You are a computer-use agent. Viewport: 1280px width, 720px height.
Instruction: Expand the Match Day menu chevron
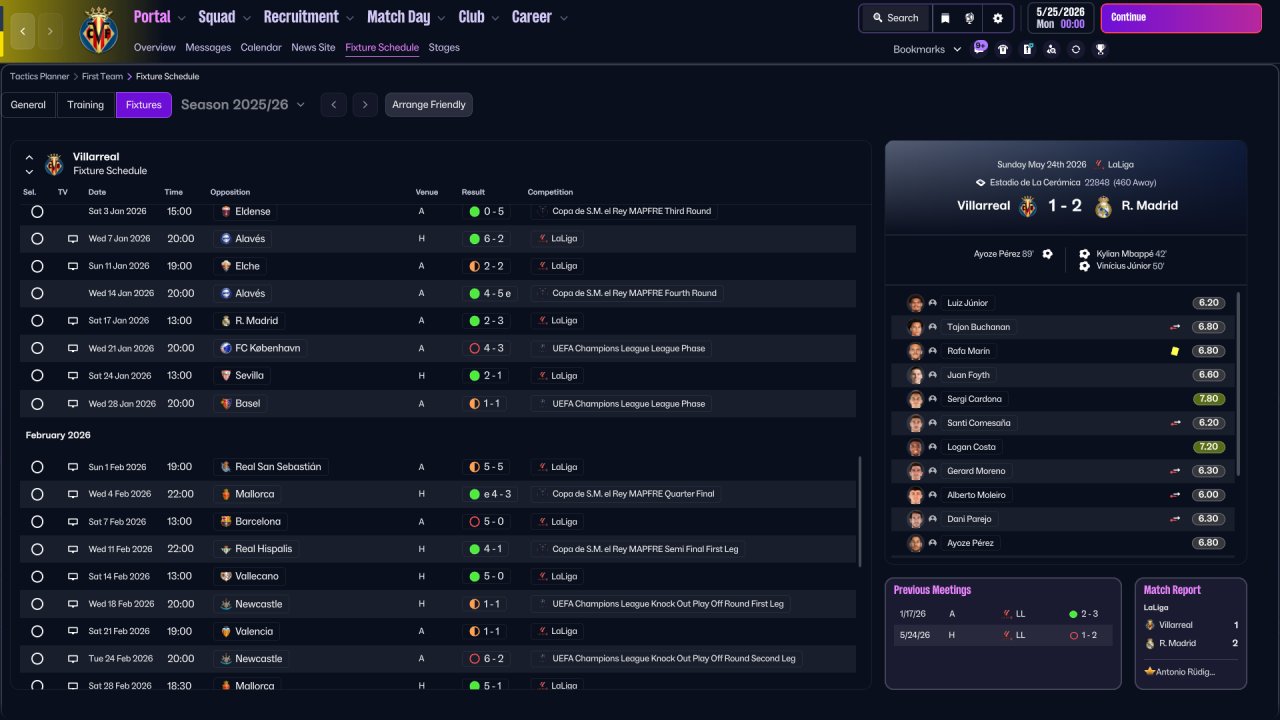tap(441, 18)
